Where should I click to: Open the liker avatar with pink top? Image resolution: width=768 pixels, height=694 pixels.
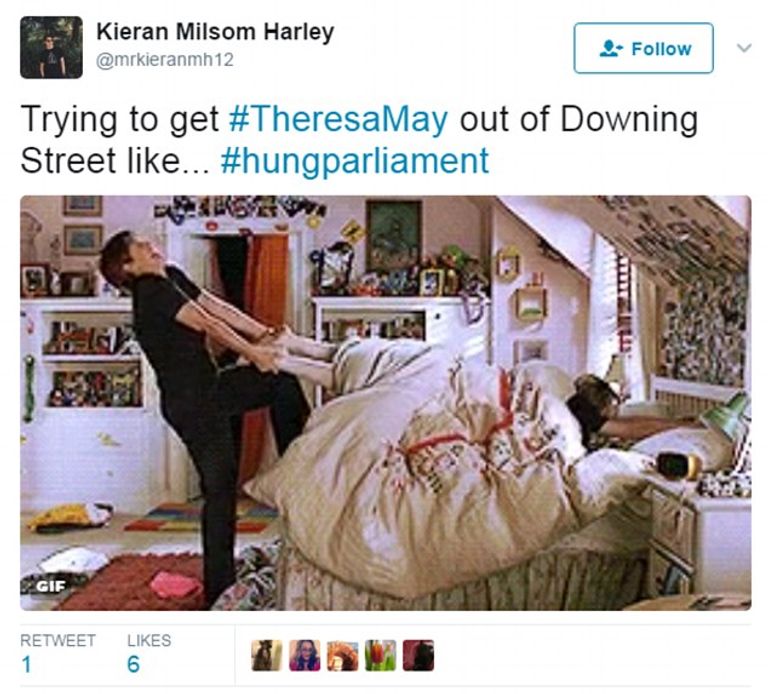pos(305,655)
